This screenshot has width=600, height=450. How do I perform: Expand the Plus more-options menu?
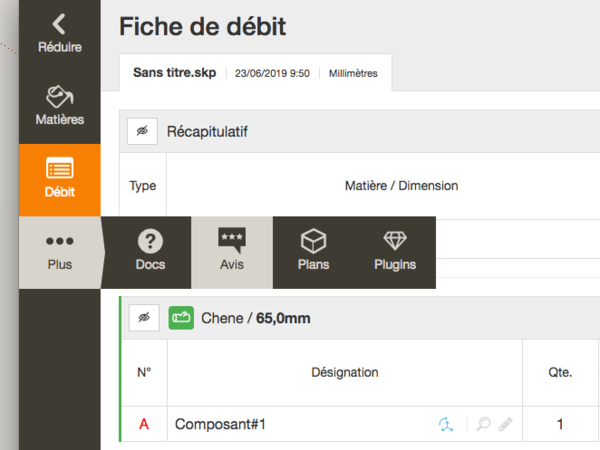[59, 252]
